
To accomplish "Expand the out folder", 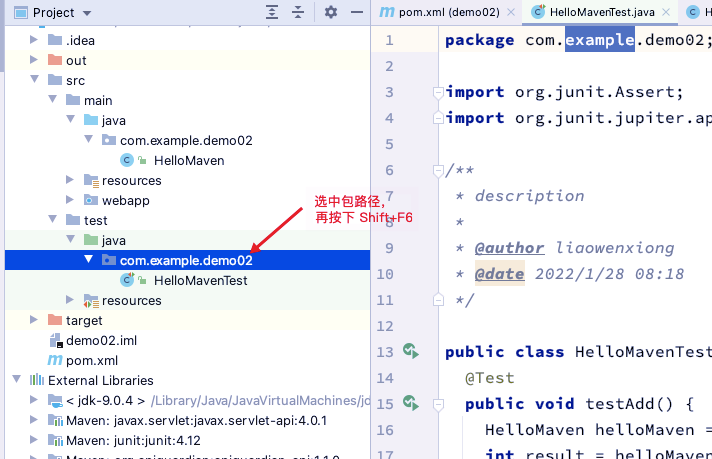I will coord(34,60).
